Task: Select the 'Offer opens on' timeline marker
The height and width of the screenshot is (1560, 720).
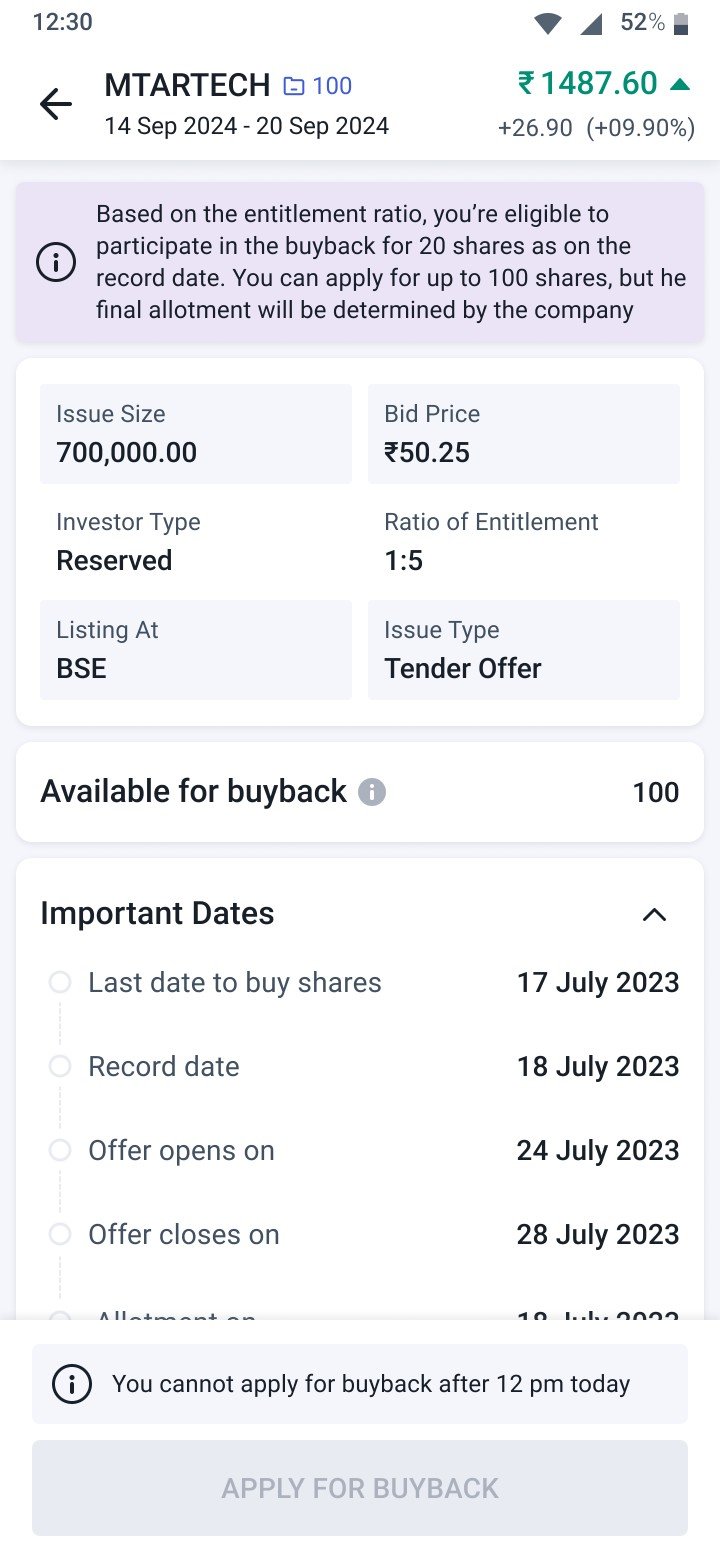Action: pos(60,1150)
